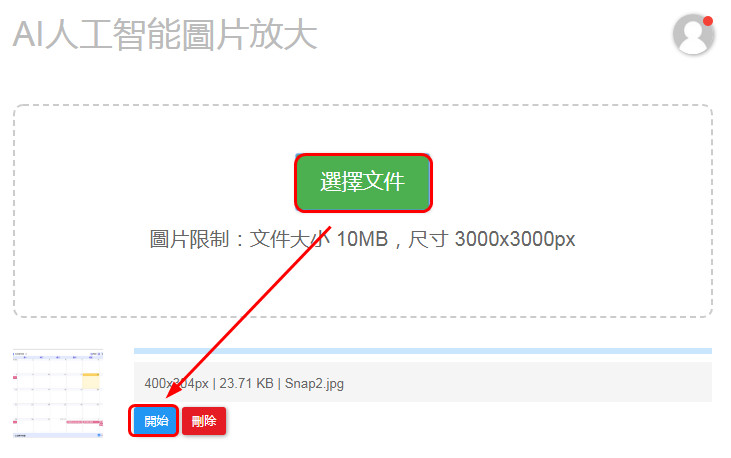Click the red arrow head near 開始
This screenshot has height=458, width=731.
click(x=175, y=391)
